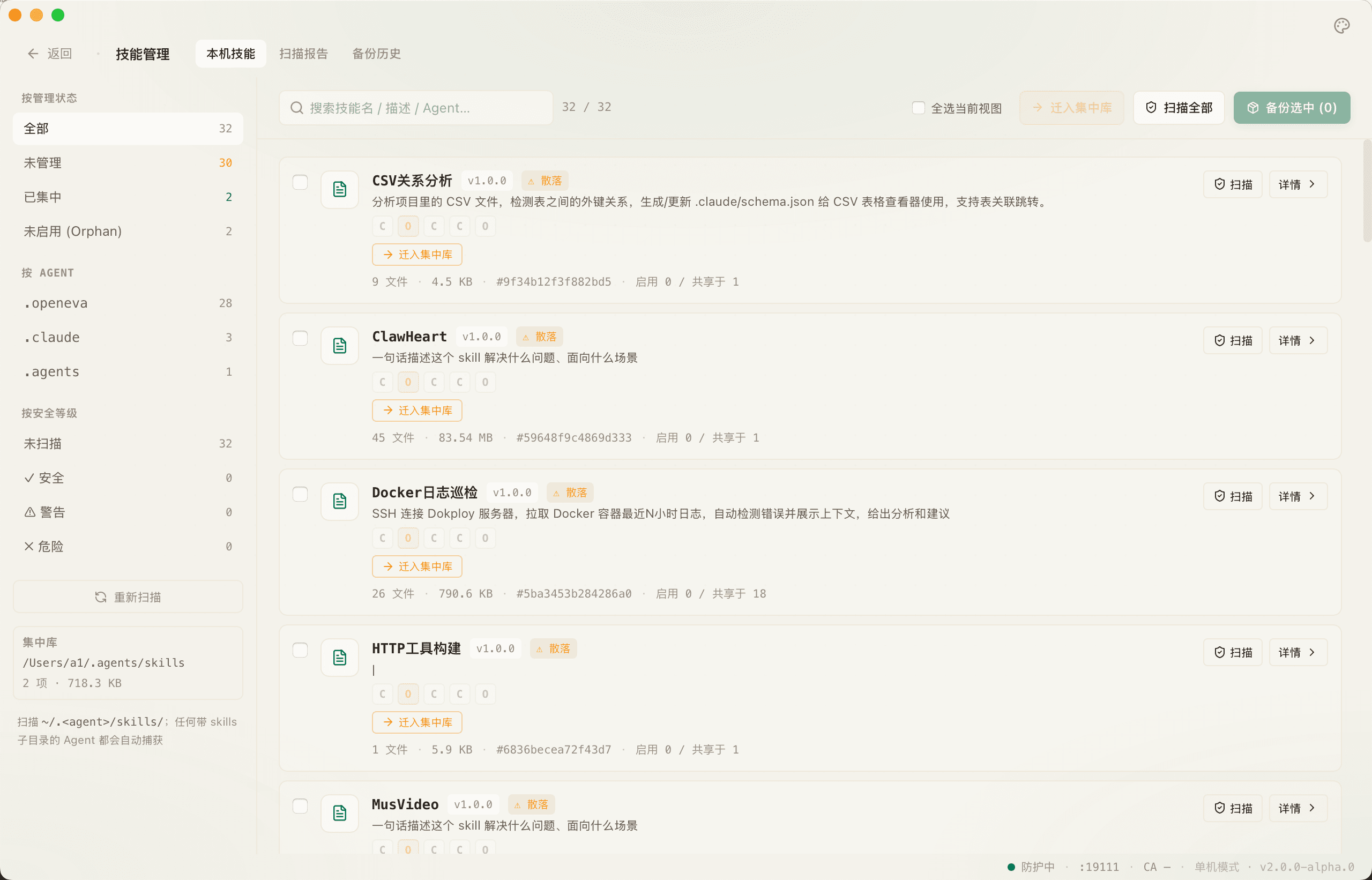
Task: Click the first C agent chip under ClawHeart
Action: pyautogui.click(x=382, y=382)
